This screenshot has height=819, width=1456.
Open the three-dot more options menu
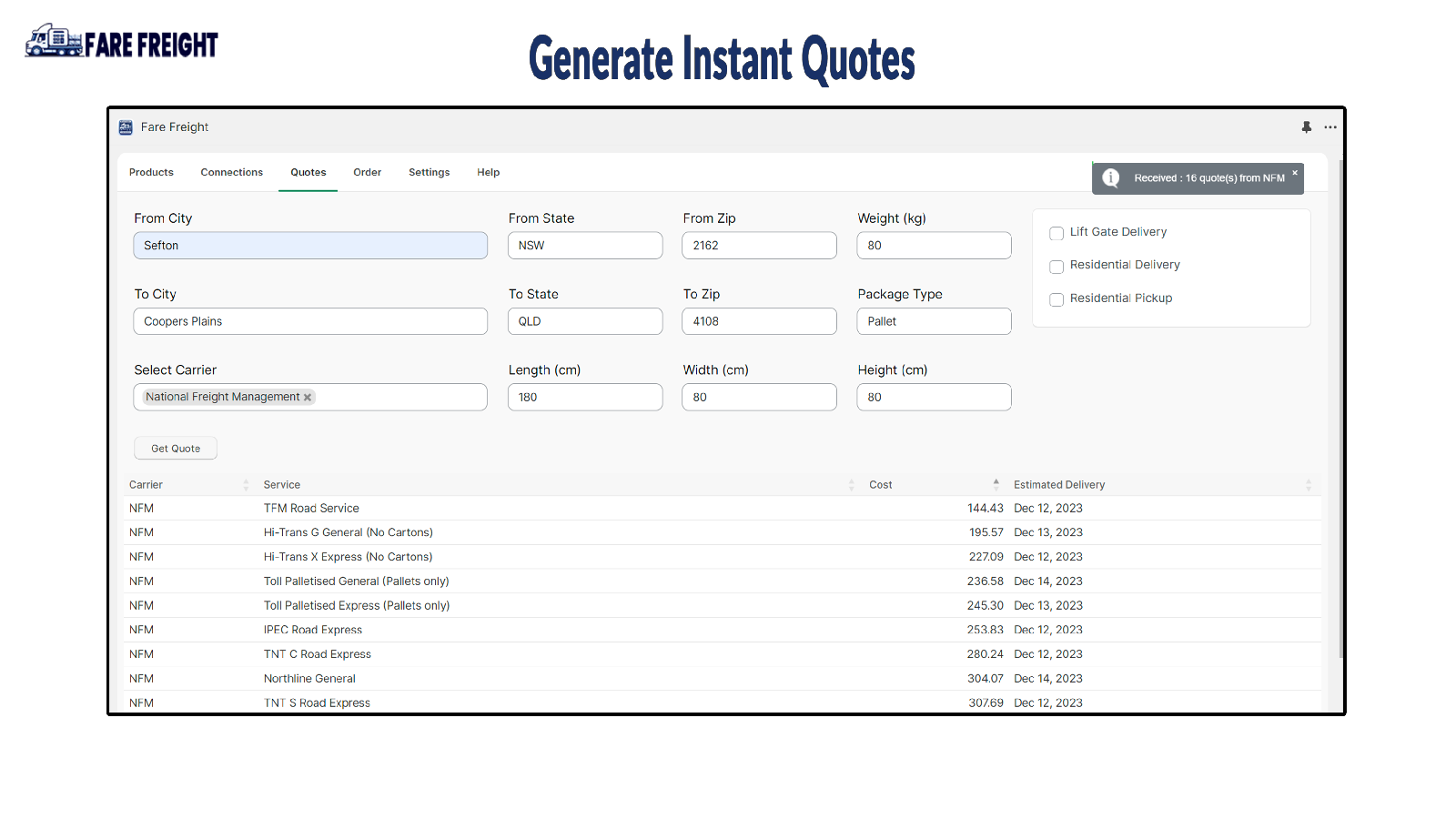click(x=1330, y=127)
